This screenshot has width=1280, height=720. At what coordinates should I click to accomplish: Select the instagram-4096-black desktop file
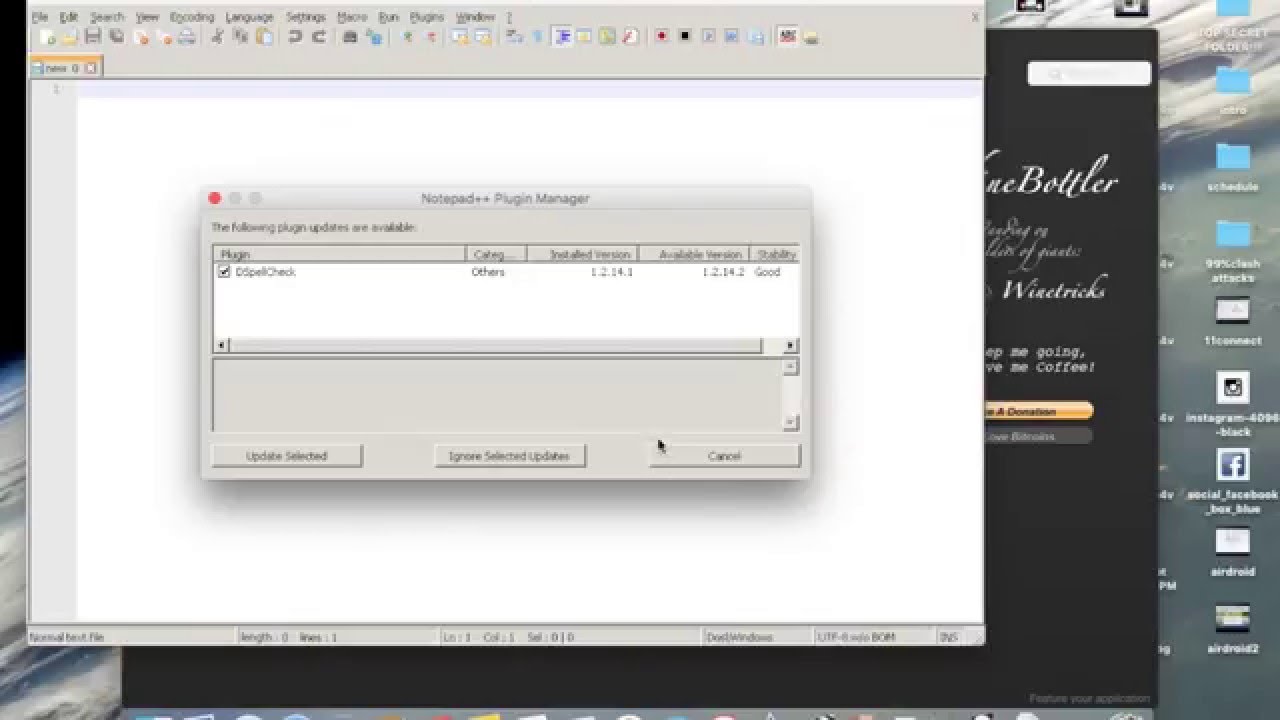(1233, 405)
